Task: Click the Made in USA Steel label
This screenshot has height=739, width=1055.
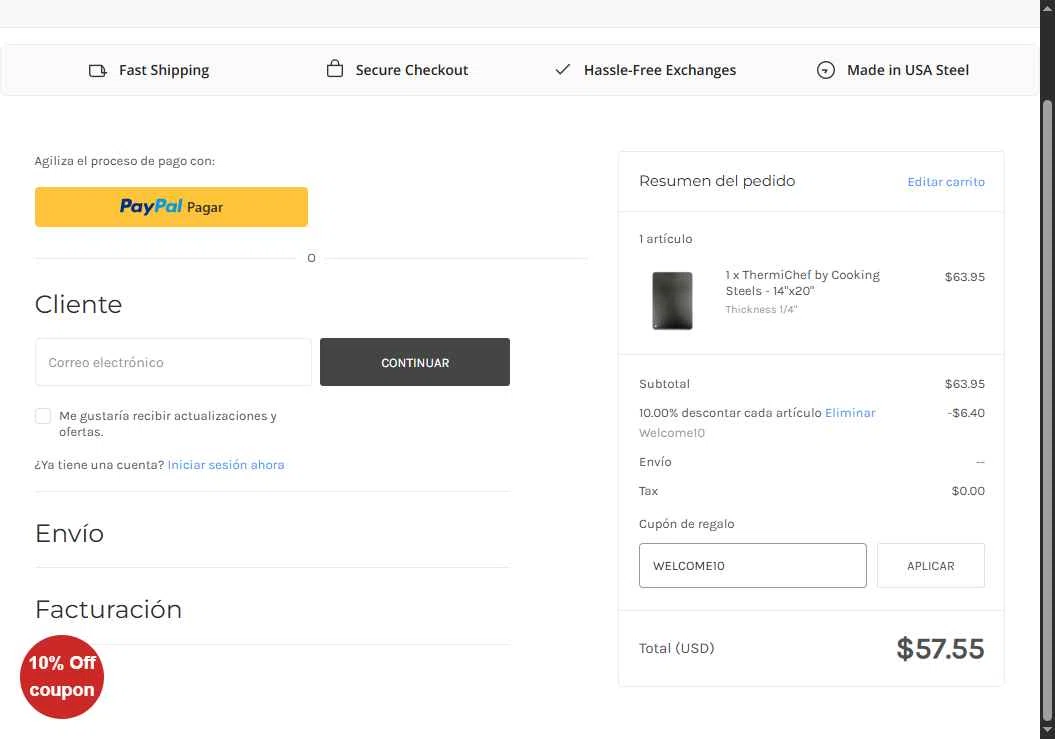Action: tap(908, 70)
